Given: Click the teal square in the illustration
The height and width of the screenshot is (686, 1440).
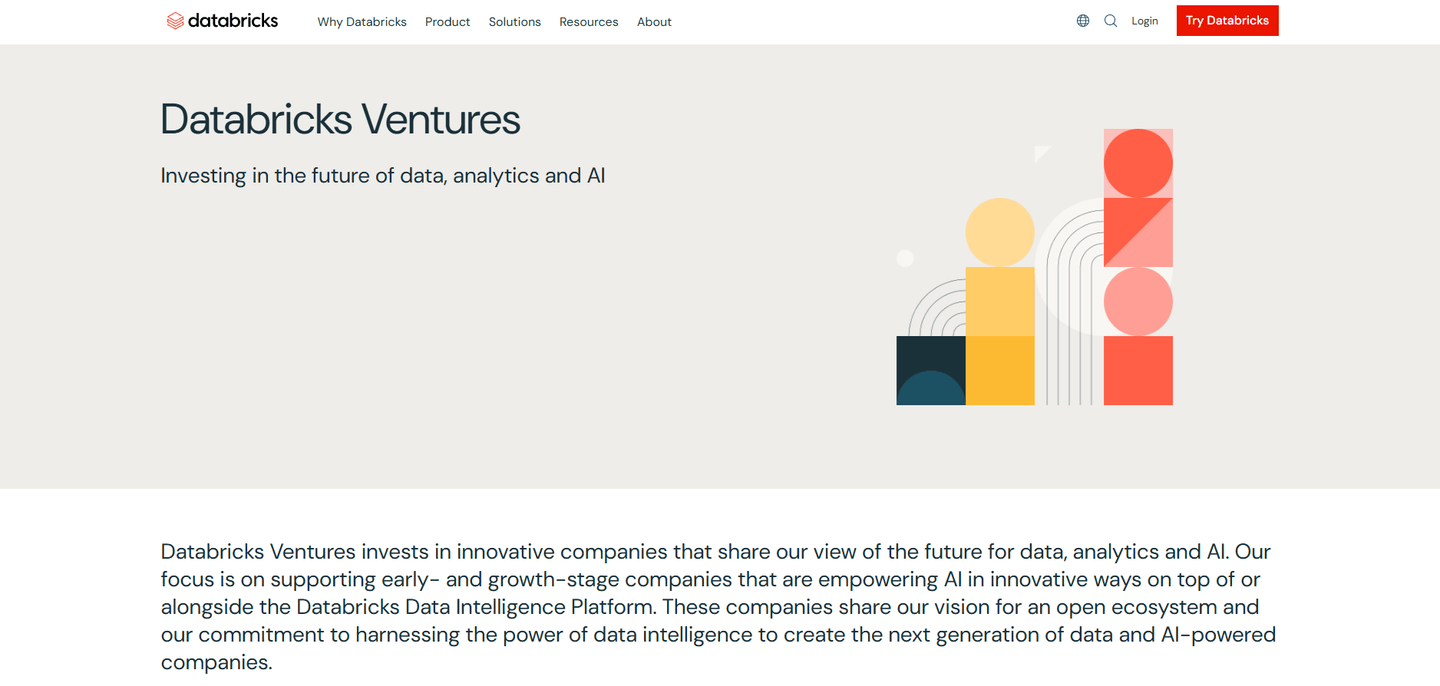Looking at the screenshot, I should (930, 371).
